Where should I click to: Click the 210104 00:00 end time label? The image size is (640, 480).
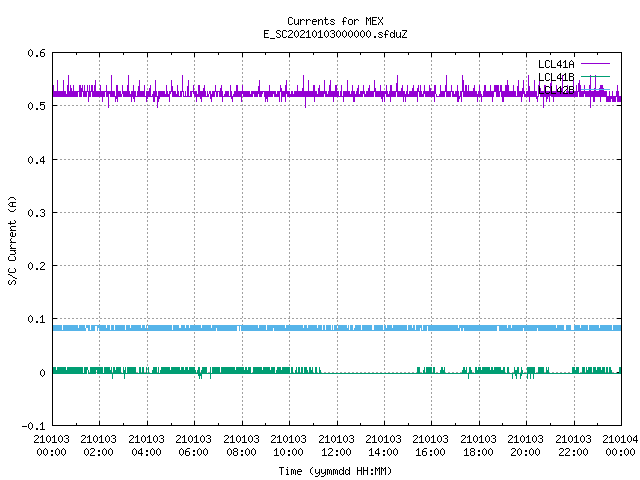620,446
